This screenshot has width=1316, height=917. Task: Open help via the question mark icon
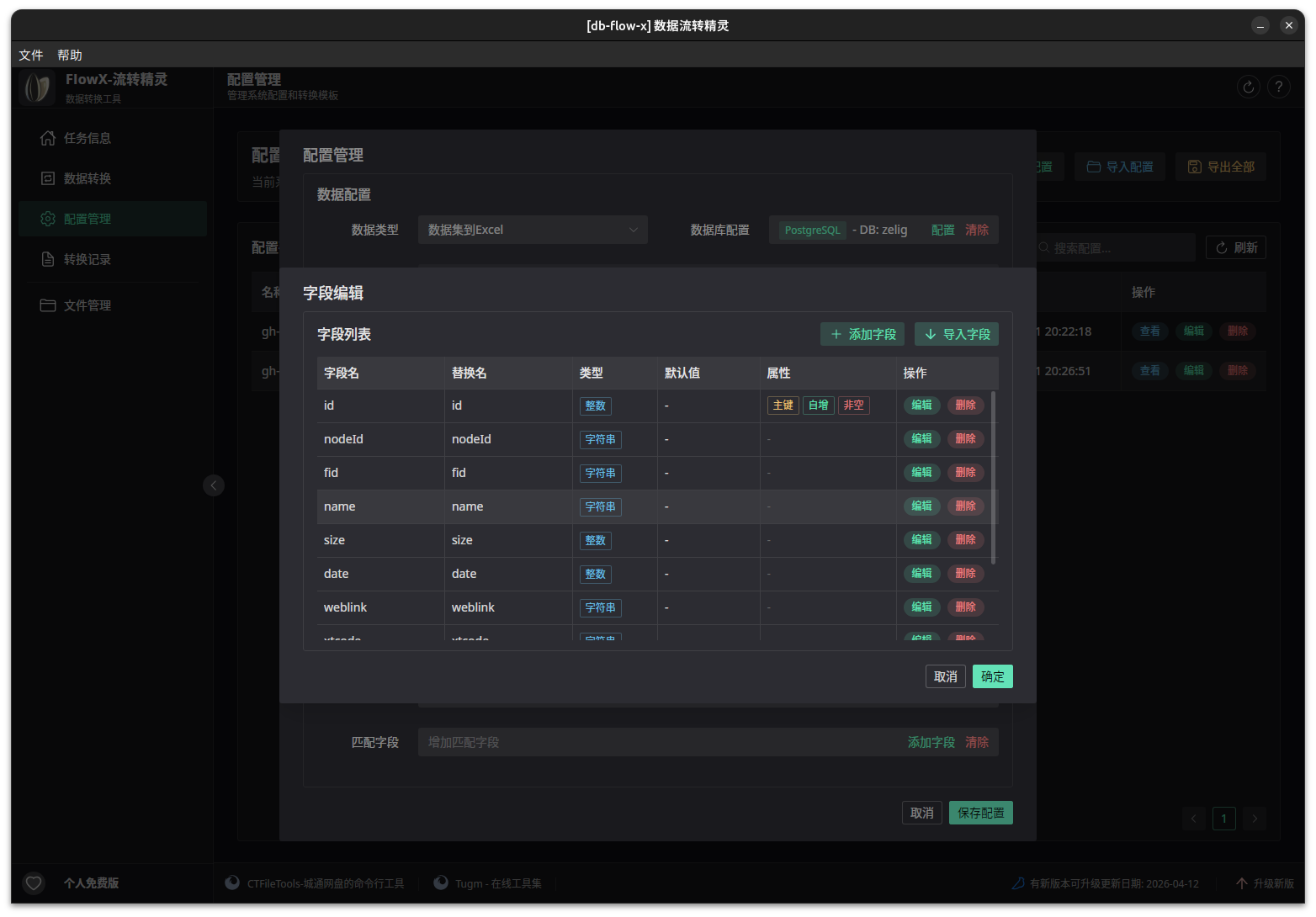tap(1278, 87)
